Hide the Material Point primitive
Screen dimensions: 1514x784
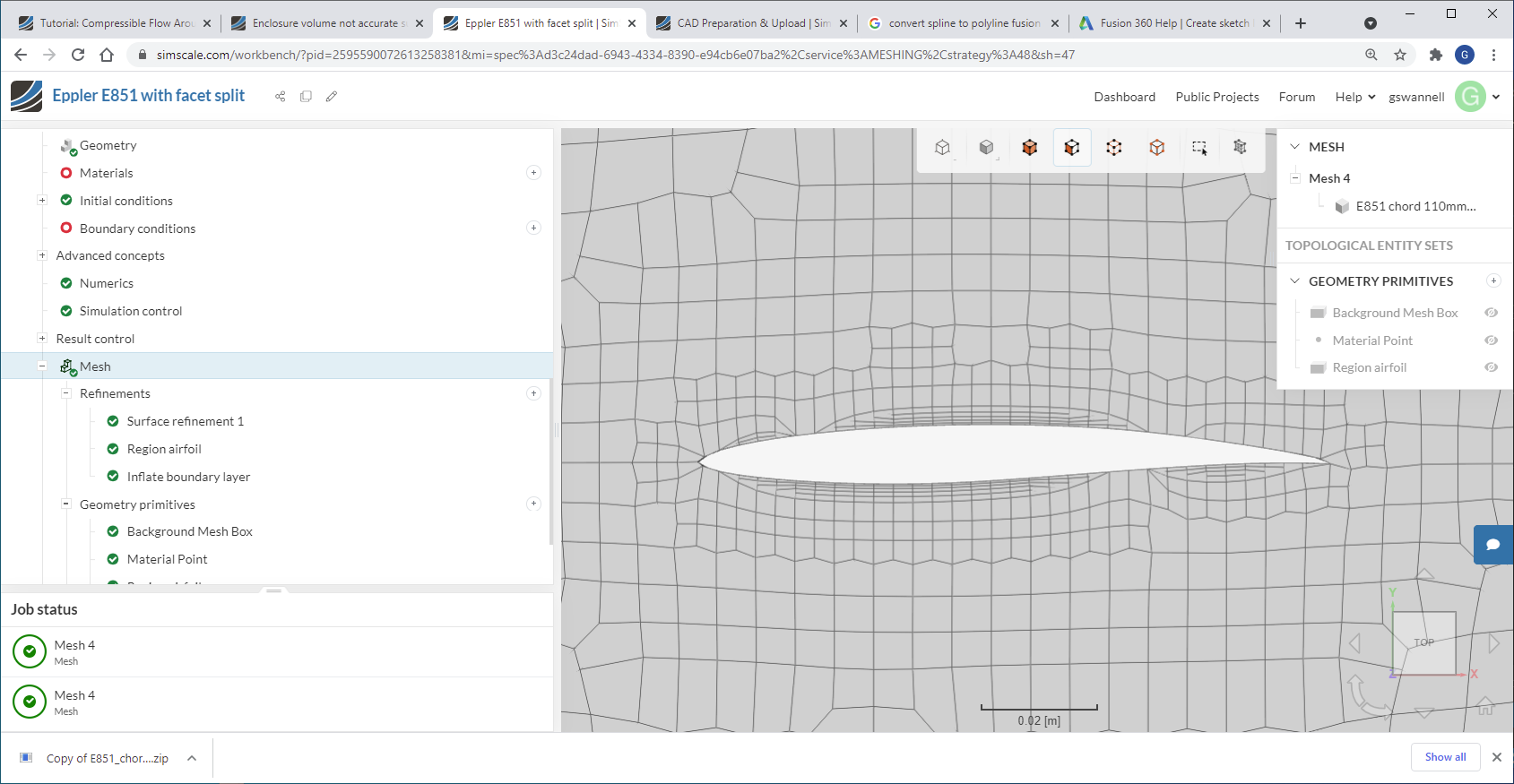tap(1491, 340)
